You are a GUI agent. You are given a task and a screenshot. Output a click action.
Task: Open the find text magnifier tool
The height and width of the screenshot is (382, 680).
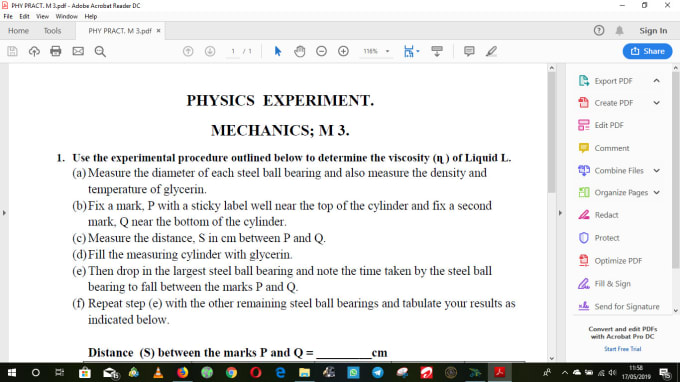[100, 51]
